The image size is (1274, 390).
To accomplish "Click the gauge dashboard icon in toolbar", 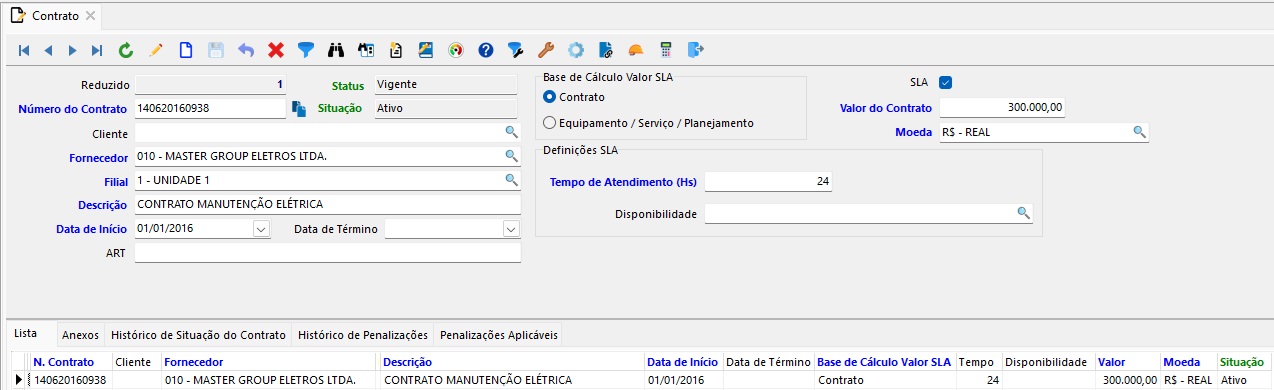I will [456, 49].
